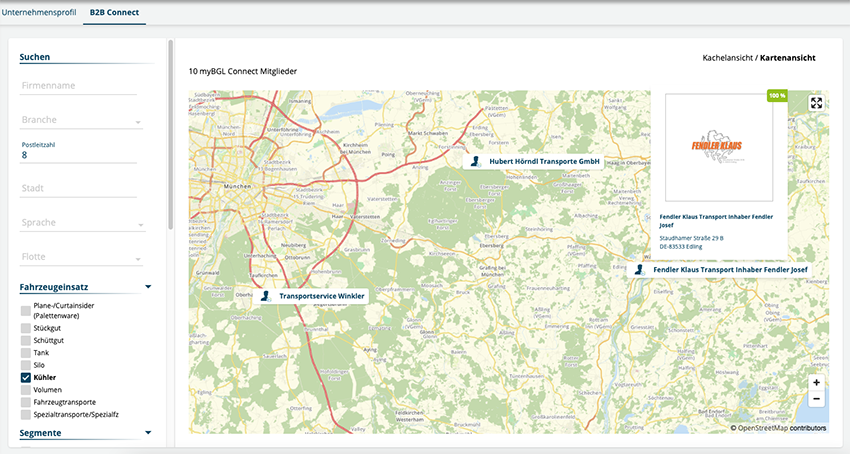This screenshot has width=850, height=454.
Task: Open the Fendler Klaus logo thumbnail
Action: coord(719,148)
